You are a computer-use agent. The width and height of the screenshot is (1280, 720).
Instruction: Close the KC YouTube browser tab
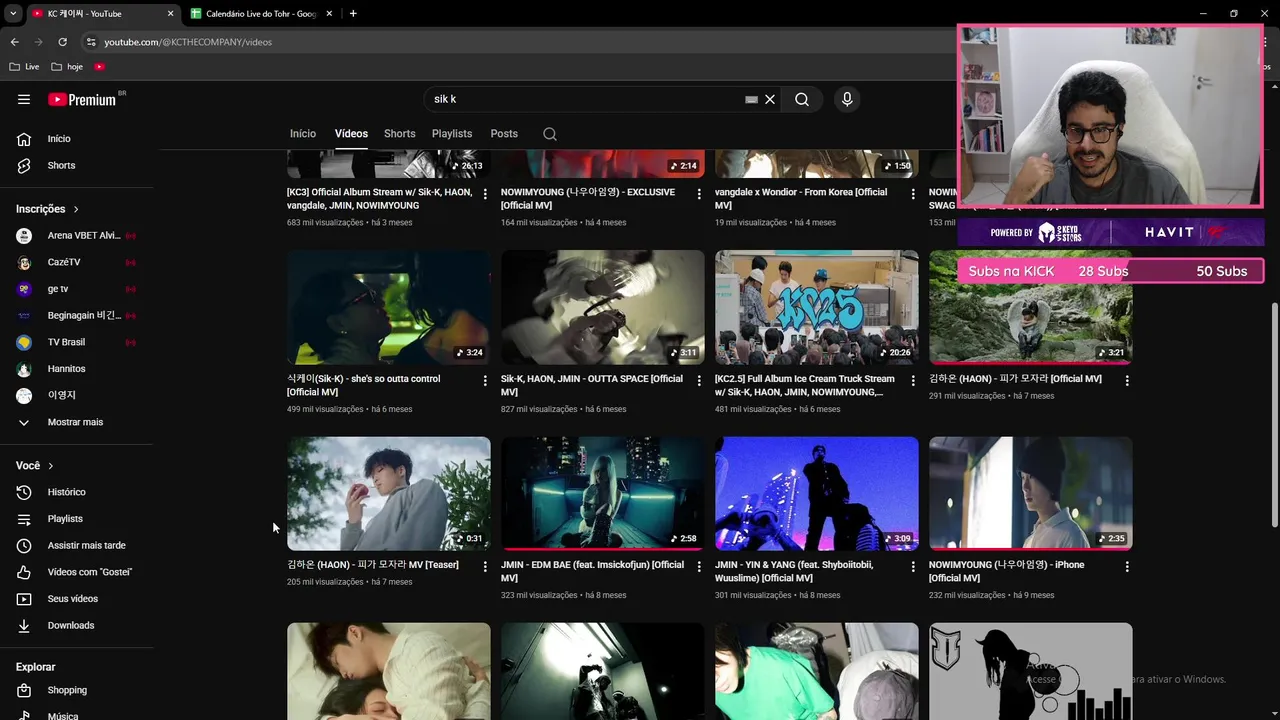(170, 14)
